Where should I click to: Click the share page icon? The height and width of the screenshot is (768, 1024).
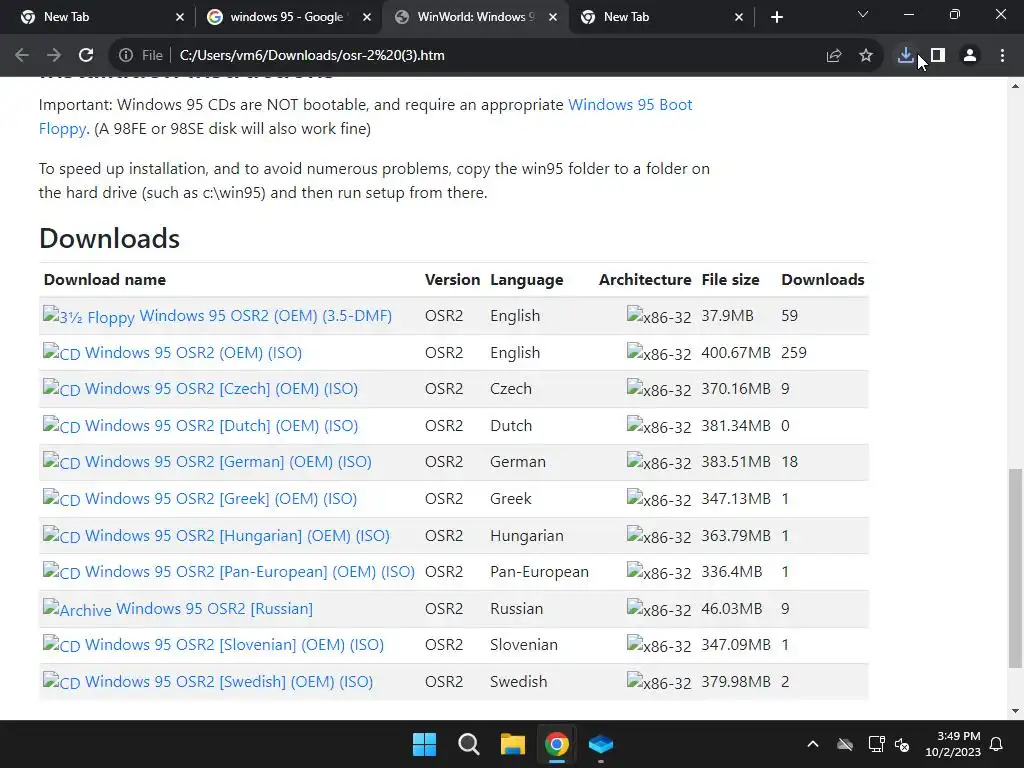tap(834, 56)
